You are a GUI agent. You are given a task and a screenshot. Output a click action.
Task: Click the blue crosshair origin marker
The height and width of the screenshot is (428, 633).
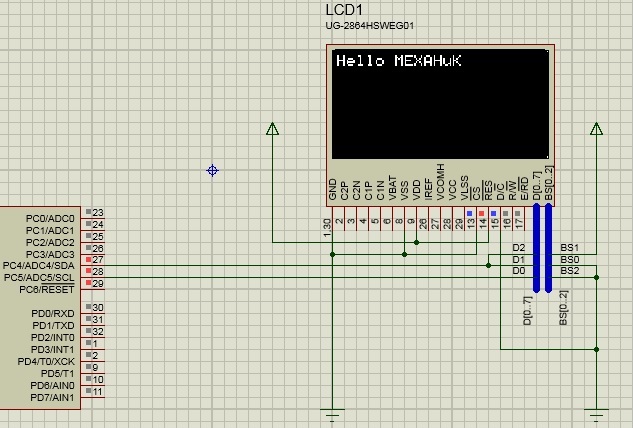[212, 171]
